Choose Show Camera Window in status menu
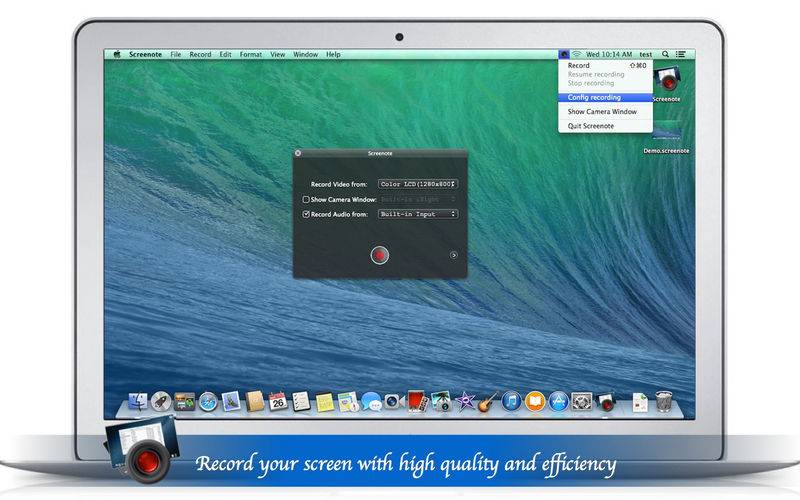800x500 pixels. (606, 111)
